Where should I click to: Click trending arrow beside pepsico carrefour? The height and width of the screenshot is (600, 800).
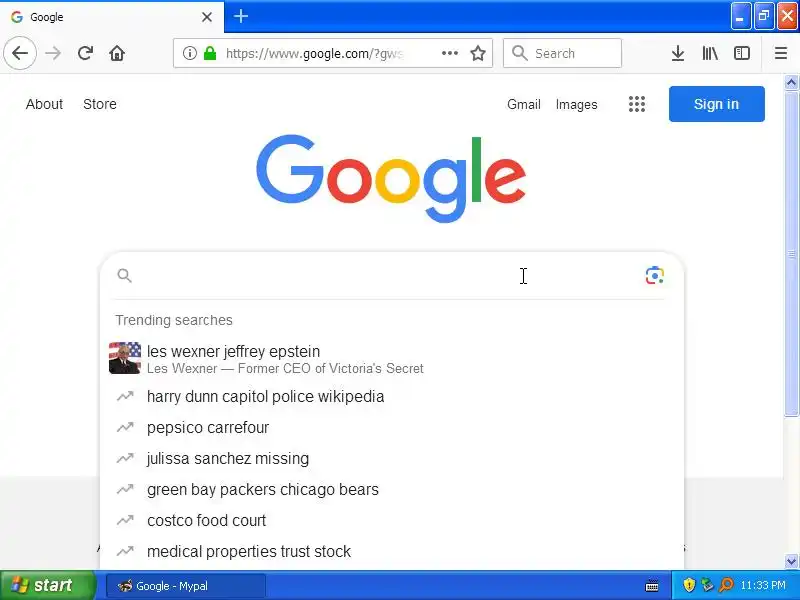tap(125, 427)
